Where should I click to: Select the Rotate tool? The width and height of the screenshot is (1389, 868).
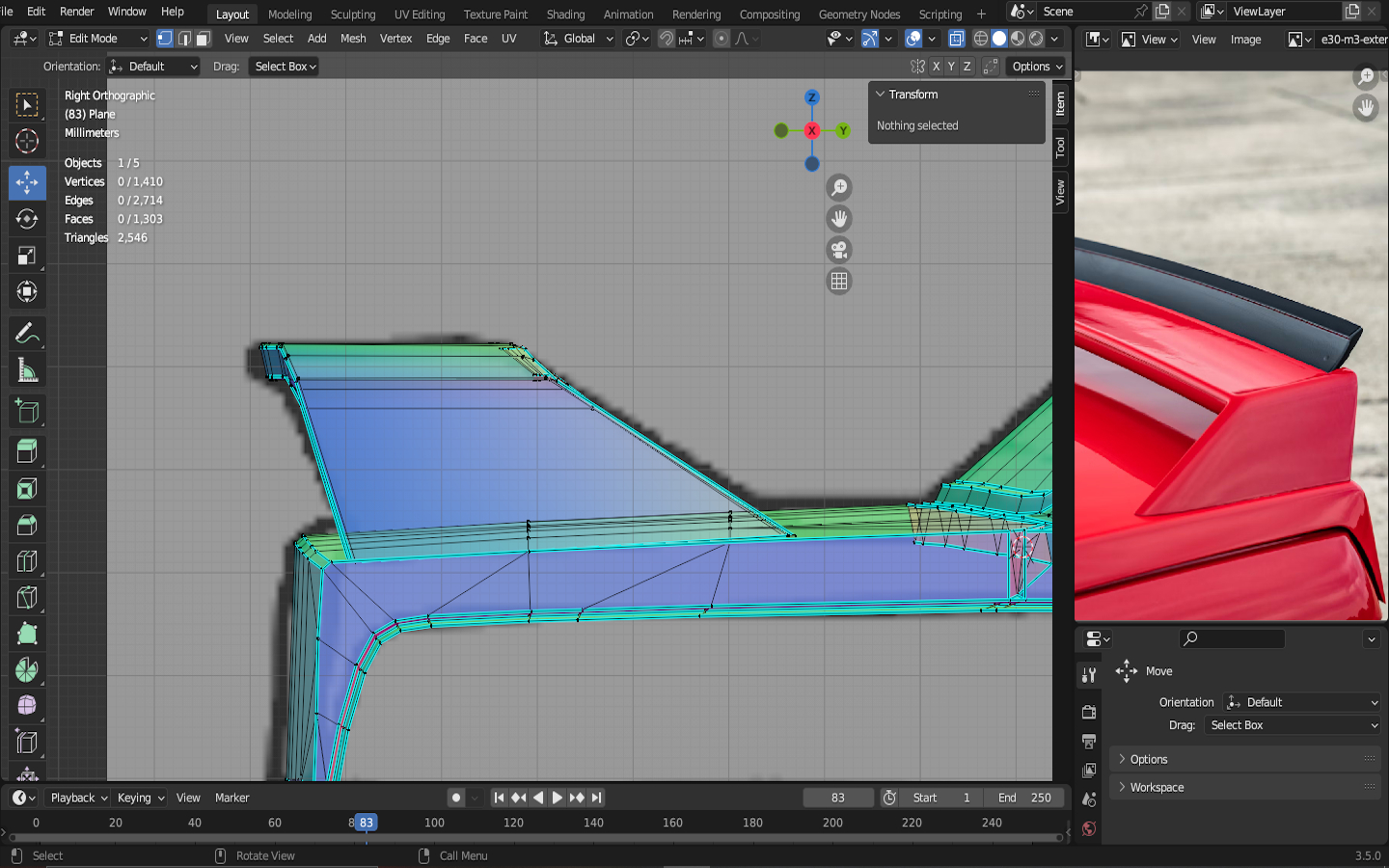tap(27, 219)
